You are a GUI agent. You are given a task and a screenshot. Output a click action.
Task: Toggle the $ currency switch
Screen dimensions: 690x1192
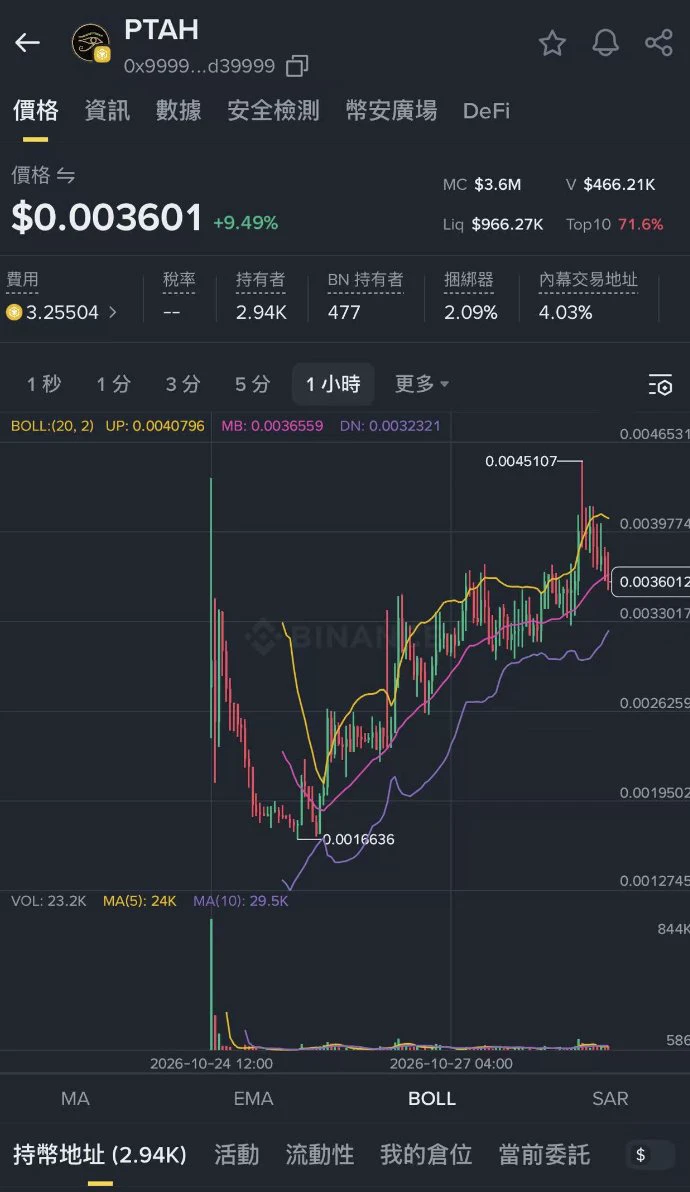click(650, 1155)
